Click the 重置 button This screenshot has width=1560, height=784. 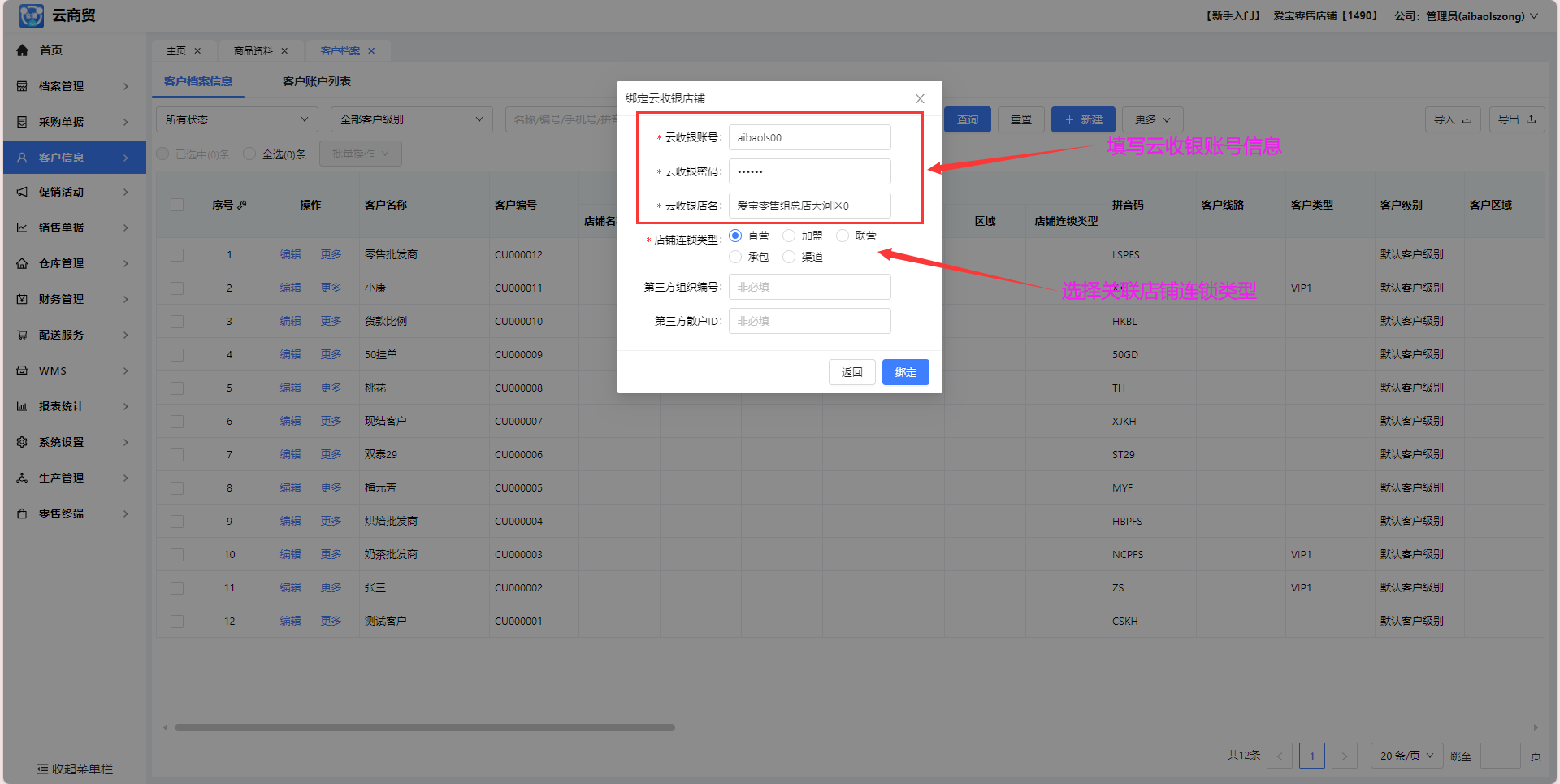point(1021,119)
